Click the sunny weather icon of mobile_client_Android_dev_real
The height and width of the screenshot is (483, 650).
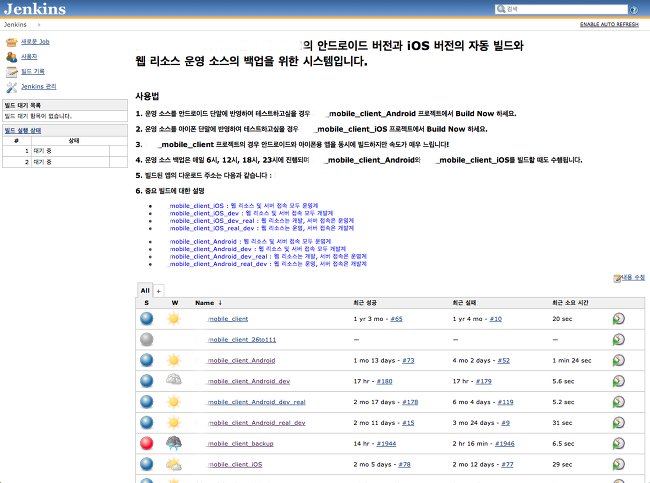click(174, 401)
